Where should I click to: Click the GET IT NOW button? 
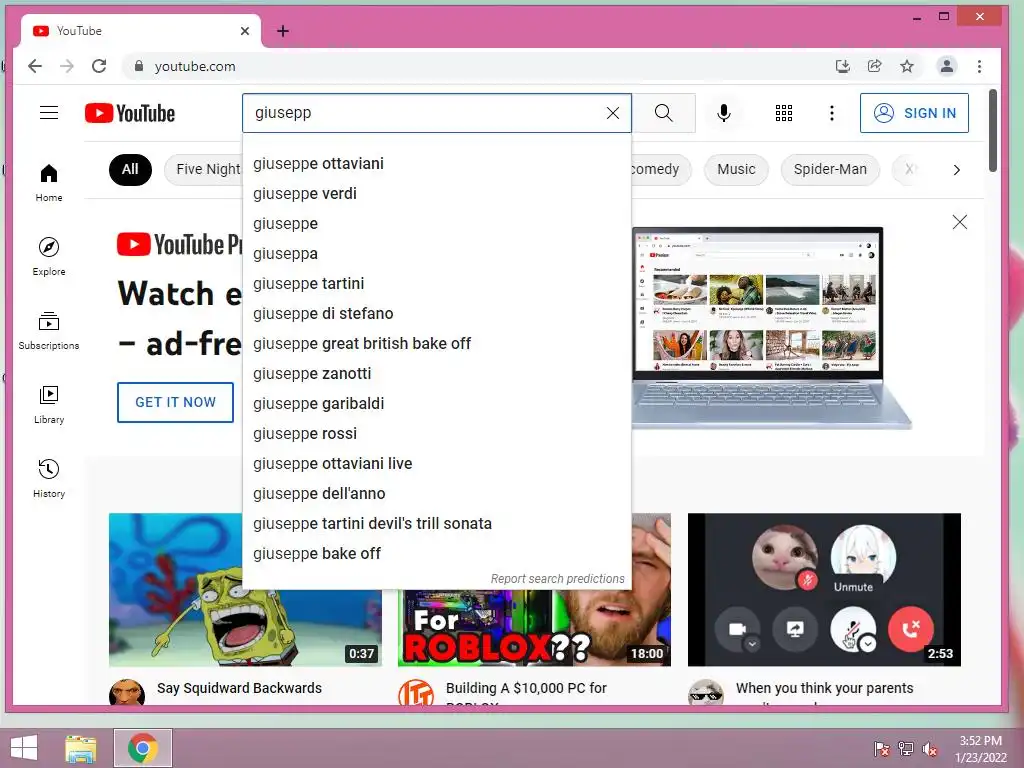(175, 402)
